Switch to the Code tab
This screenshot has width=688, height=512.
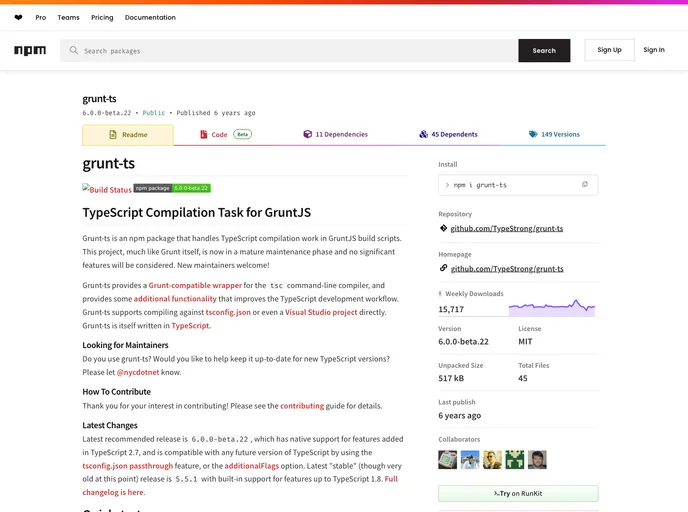pos(226,134)
